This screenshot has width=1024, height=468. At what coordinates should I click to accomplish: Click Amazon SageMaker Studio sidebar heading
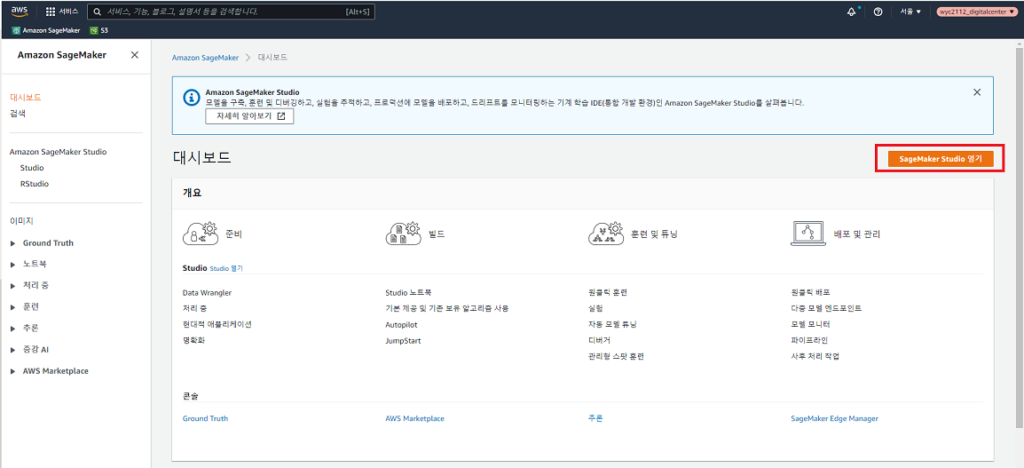click(58, 152)
